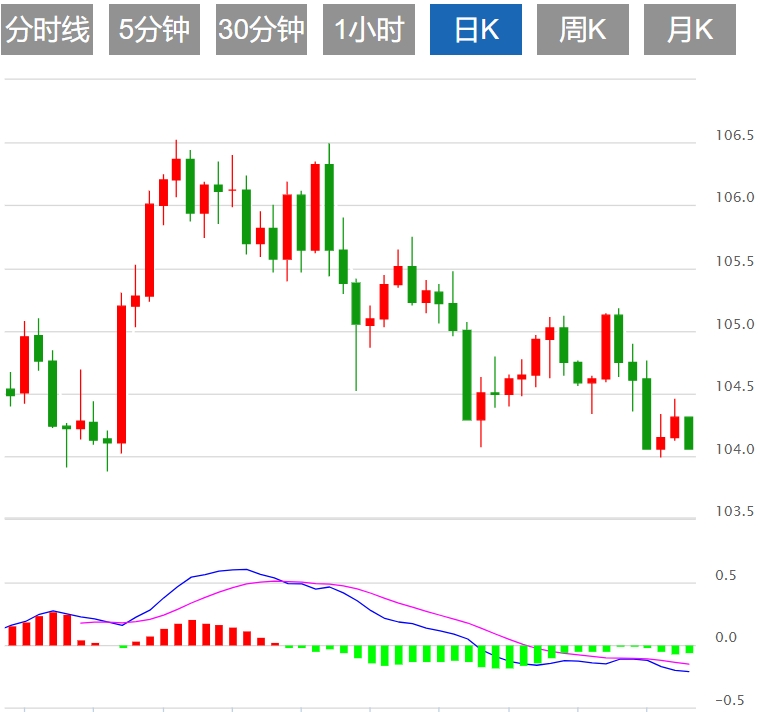Open the 1小时 chart tab
Image resolution: width=760 pixels, height=712 pixels.
click(x=369, y=30)
